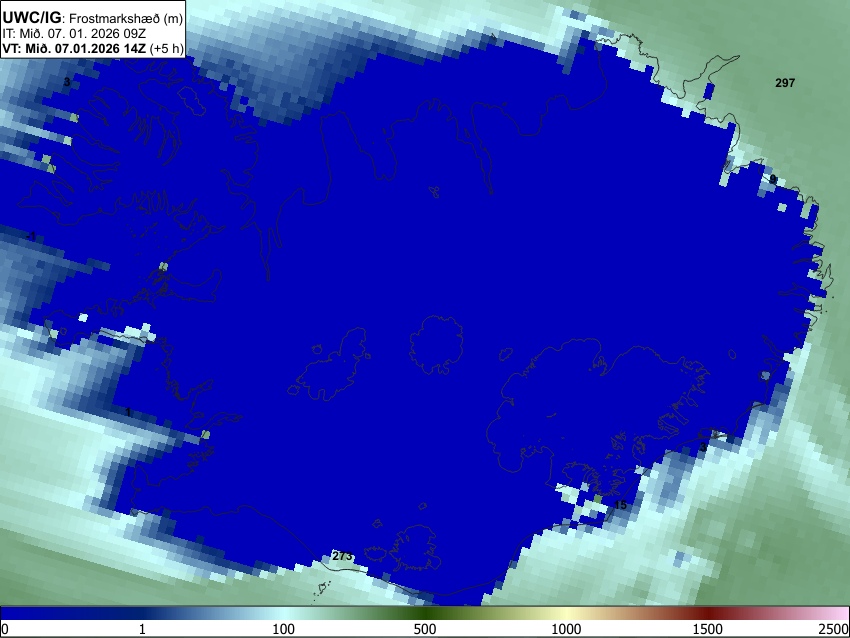Click the dark green section of the color bar
Viewport: 850px width, 638px height.
[425, 613]
